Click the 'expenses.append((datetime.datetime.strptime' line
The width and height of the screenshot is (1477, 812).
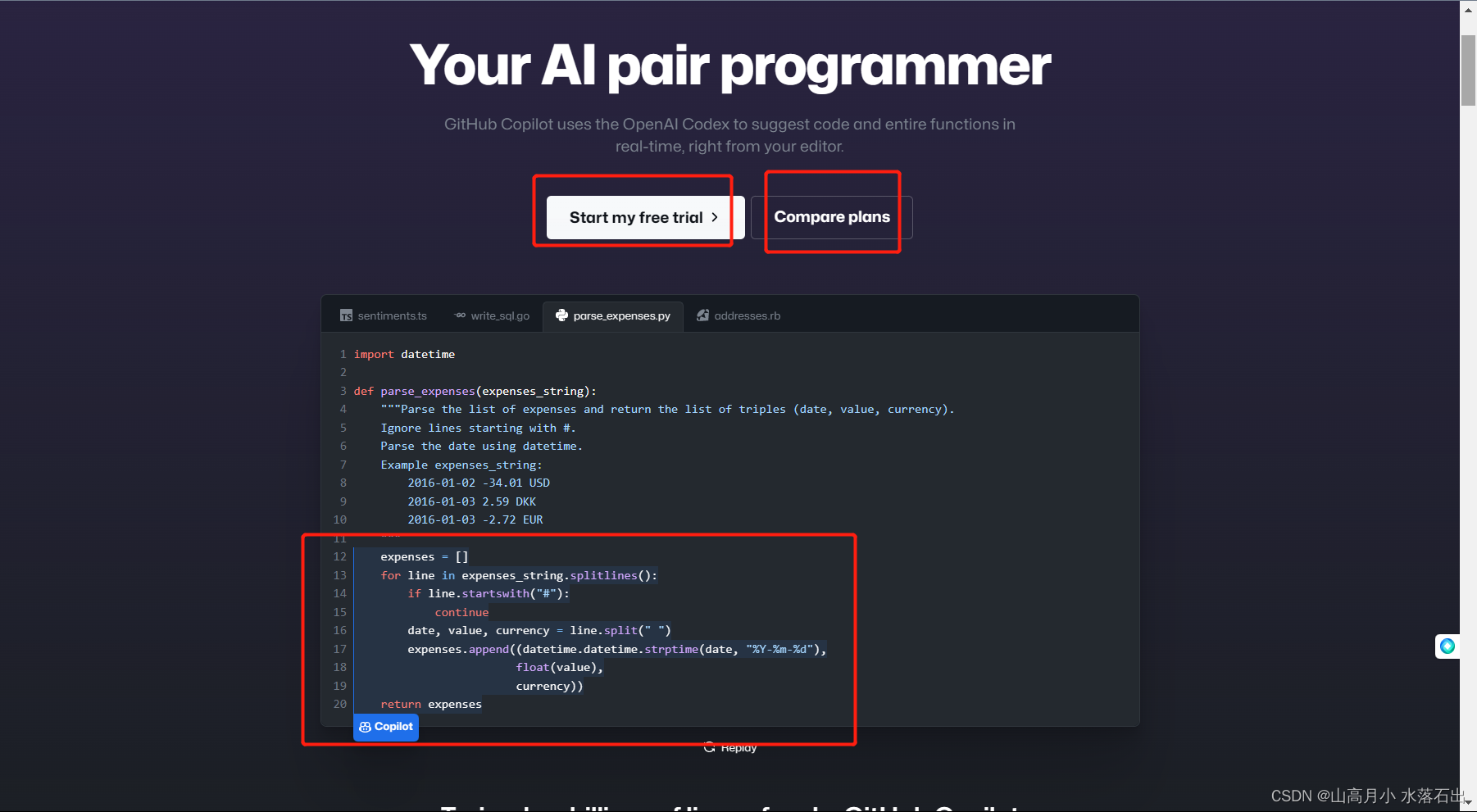[x=617, y=649]
